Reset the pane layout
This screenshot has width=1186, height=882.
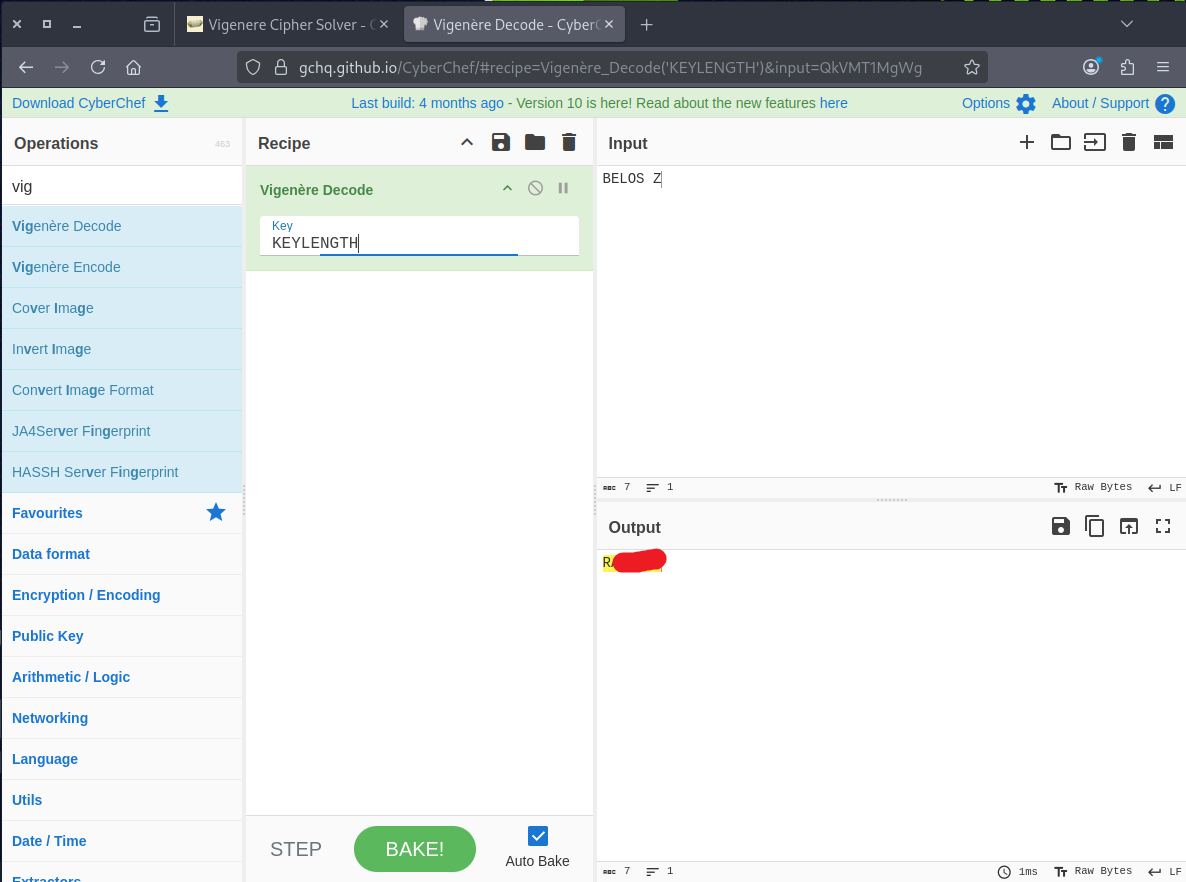[1163, 143]
